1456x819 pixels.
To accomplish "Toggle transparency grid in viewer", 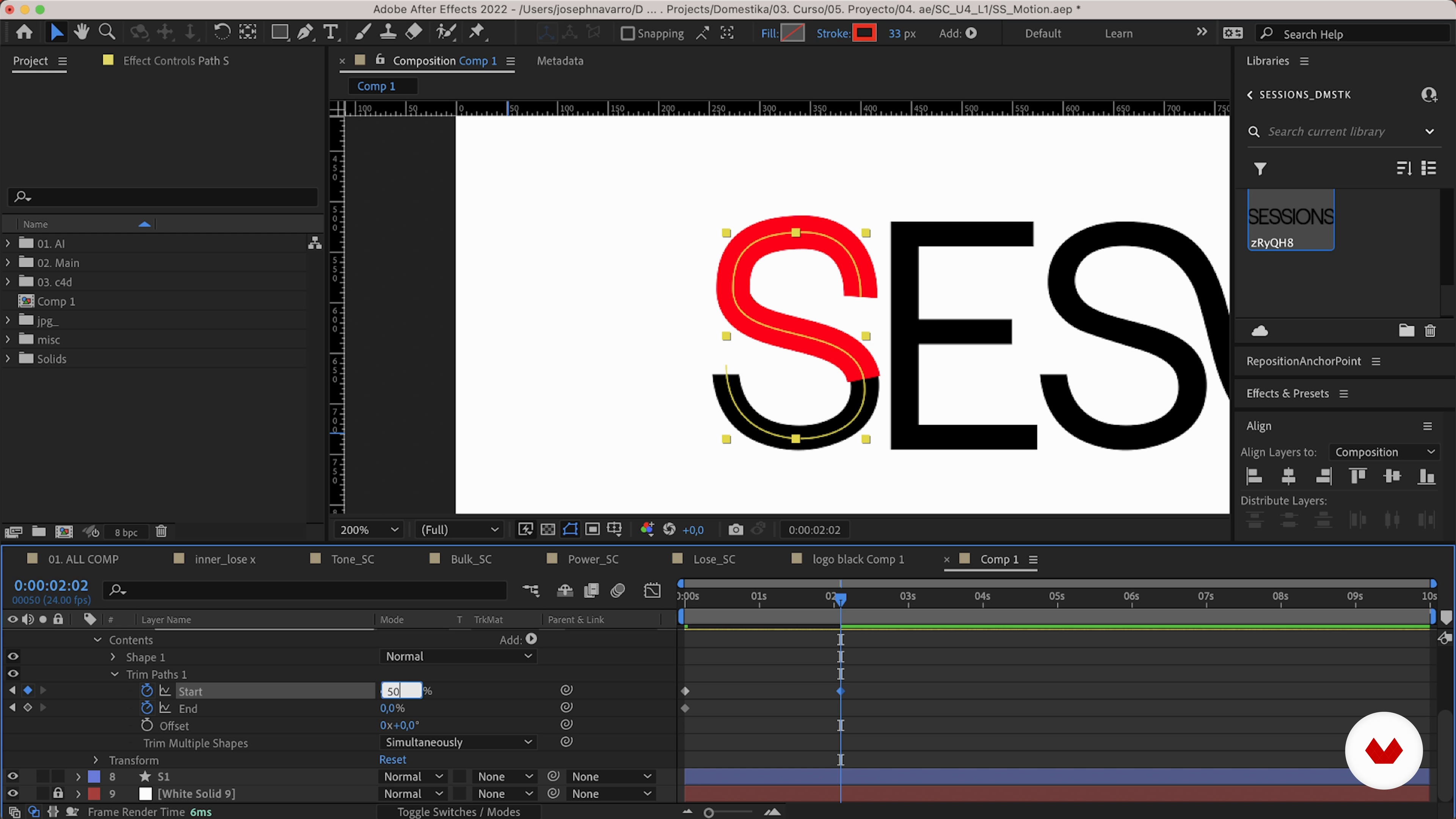I will click(x=548, y=530).
